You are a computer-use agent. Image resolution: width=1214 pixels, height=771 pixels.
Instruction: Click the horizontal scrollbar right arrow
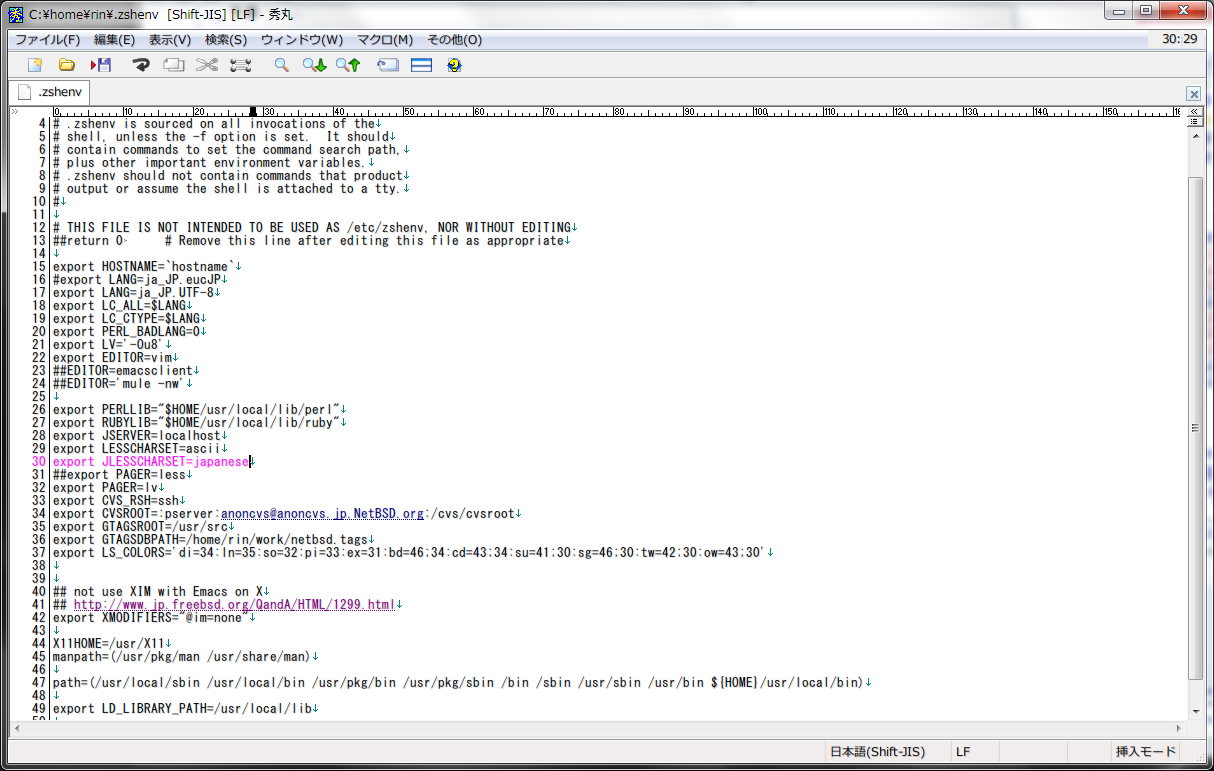point(1178,727)
